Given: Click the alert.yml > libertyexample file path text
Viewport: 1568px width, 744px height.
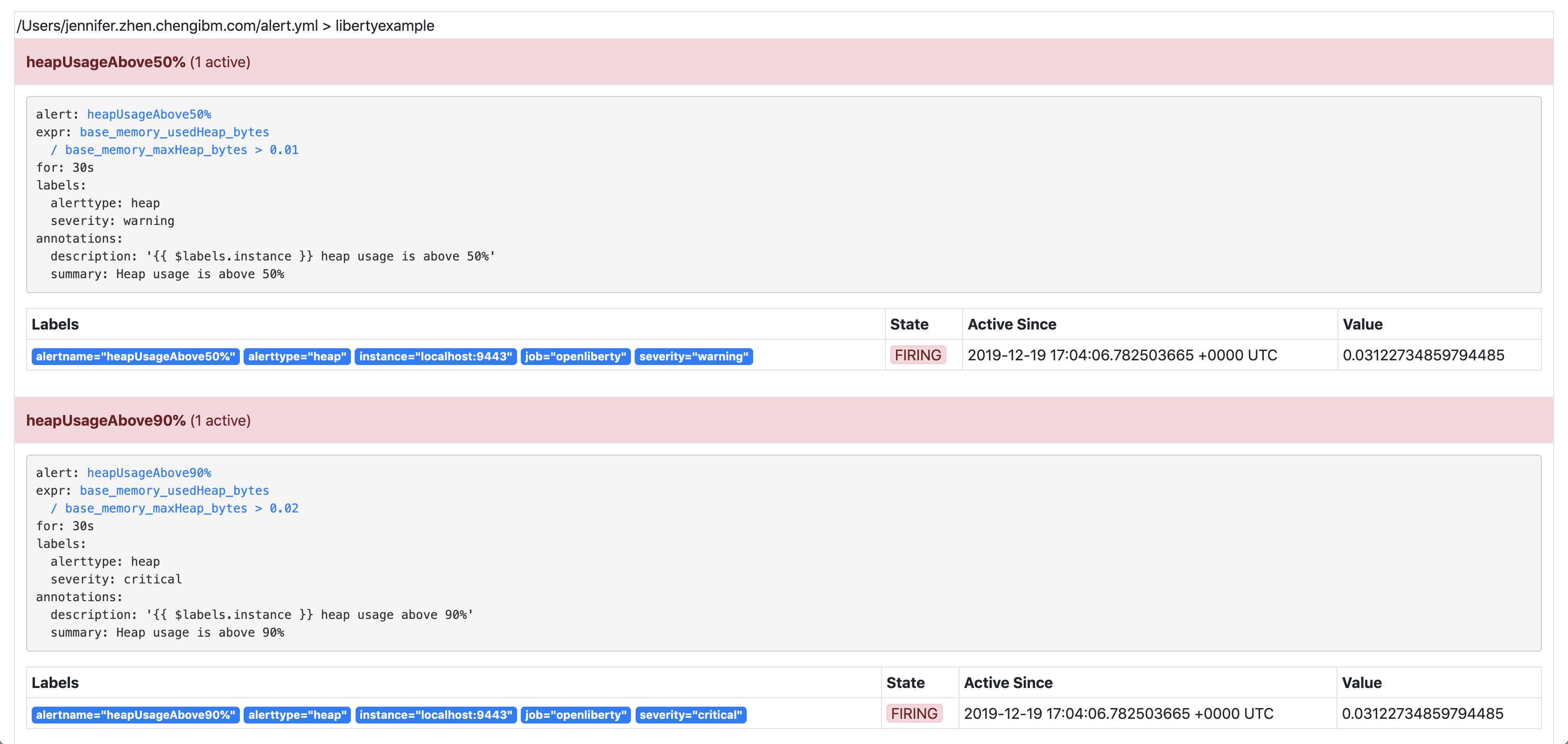Looking at the screenshot, I should pos(225,26).
